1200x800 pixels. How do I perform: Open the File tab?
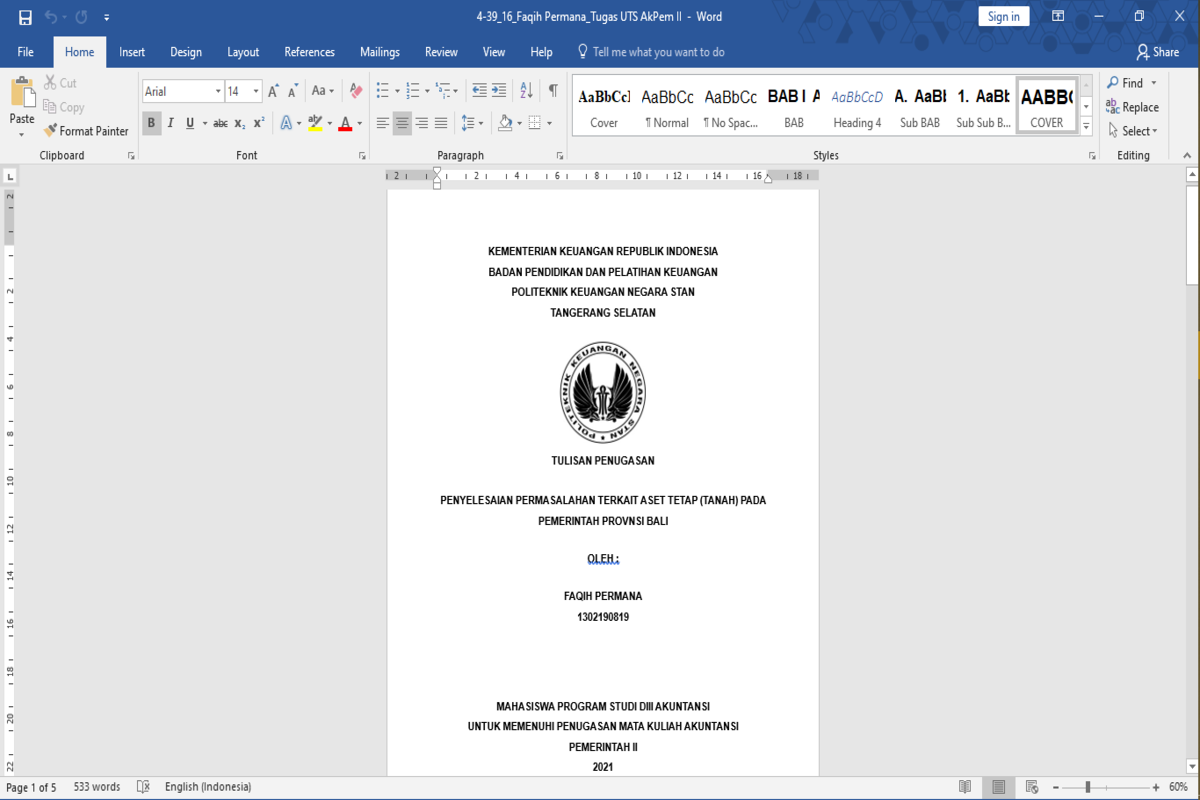[x=26, y=52]
